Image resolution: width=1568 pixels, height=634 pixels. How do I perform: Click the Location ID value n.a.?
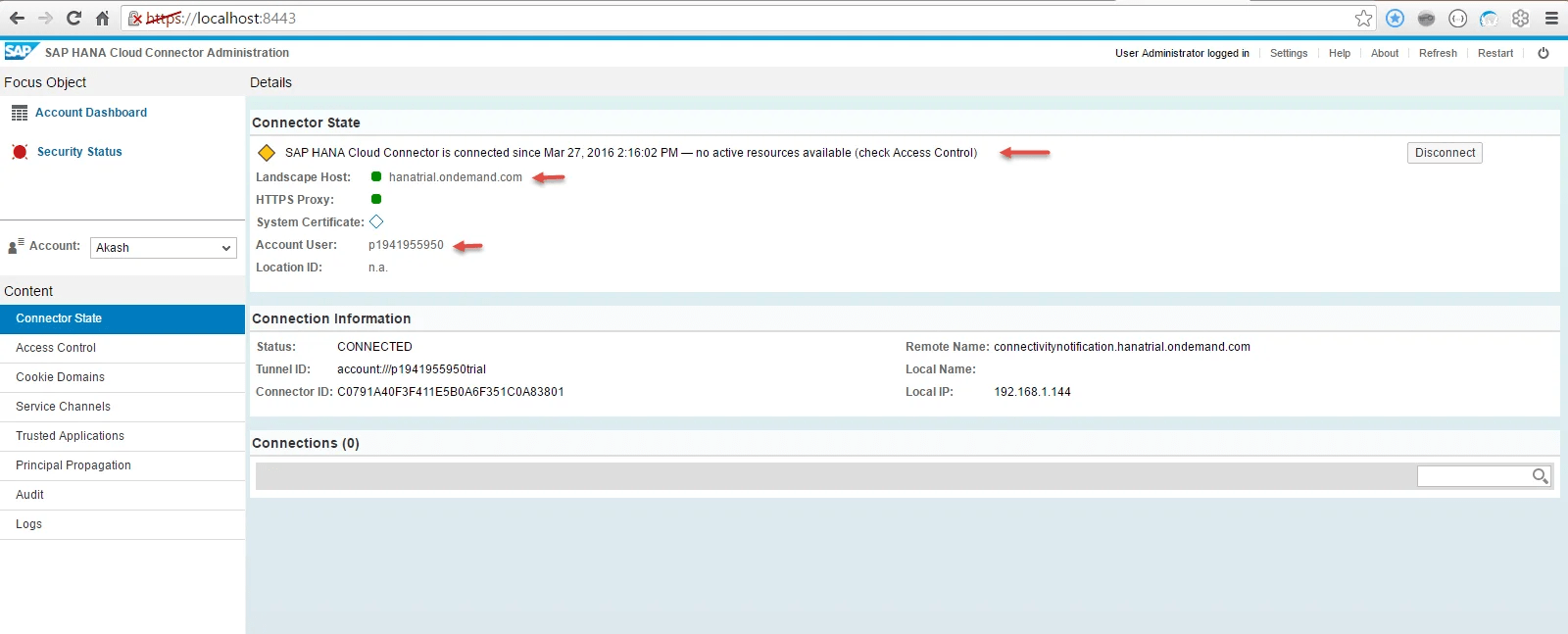pyautogui.click(x=378, y=268)
